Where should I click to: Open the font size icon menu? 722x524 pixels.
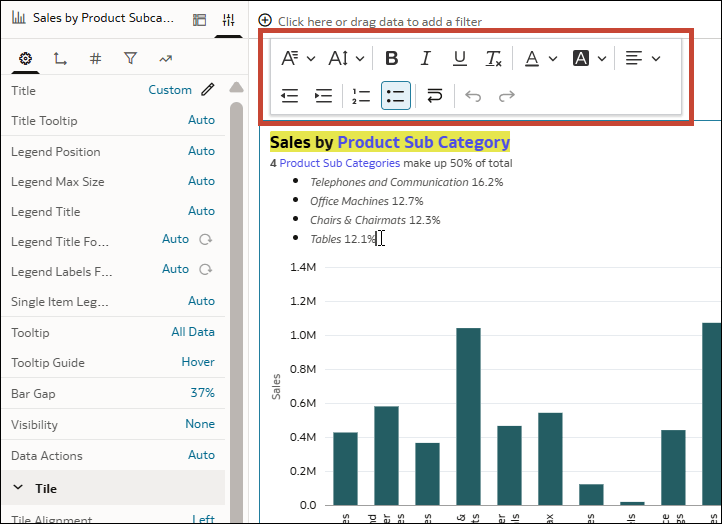click(x=338, y=58)
